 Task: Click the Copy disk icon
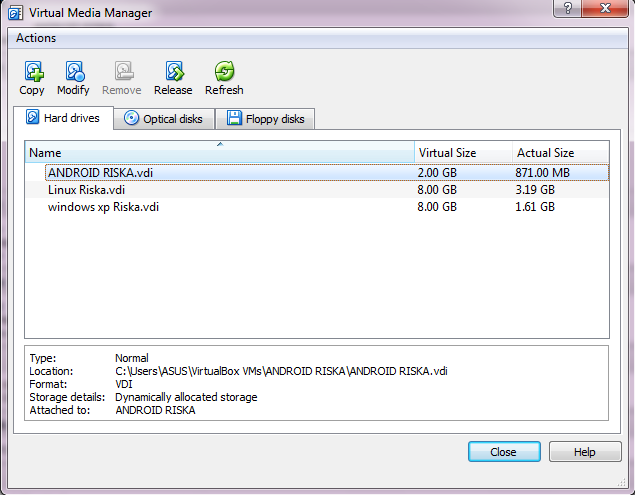coord(34,71)
